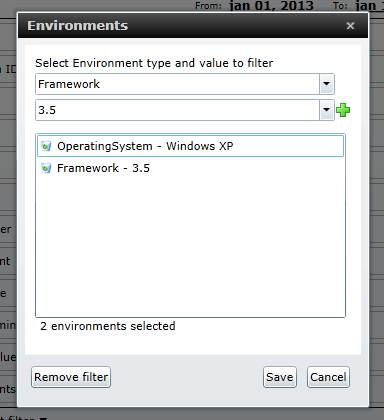Remove Framework - 3.5 via its trash icon

tap(46, 168)
